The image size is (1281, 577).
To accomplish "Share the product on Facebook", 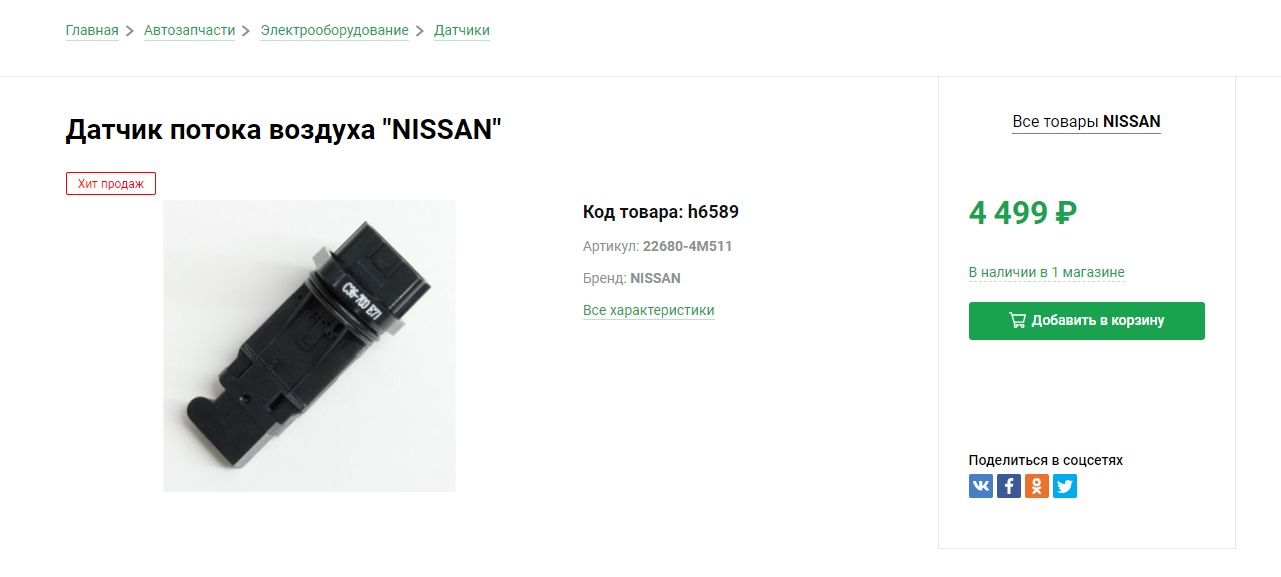I will pos(1009,487).
